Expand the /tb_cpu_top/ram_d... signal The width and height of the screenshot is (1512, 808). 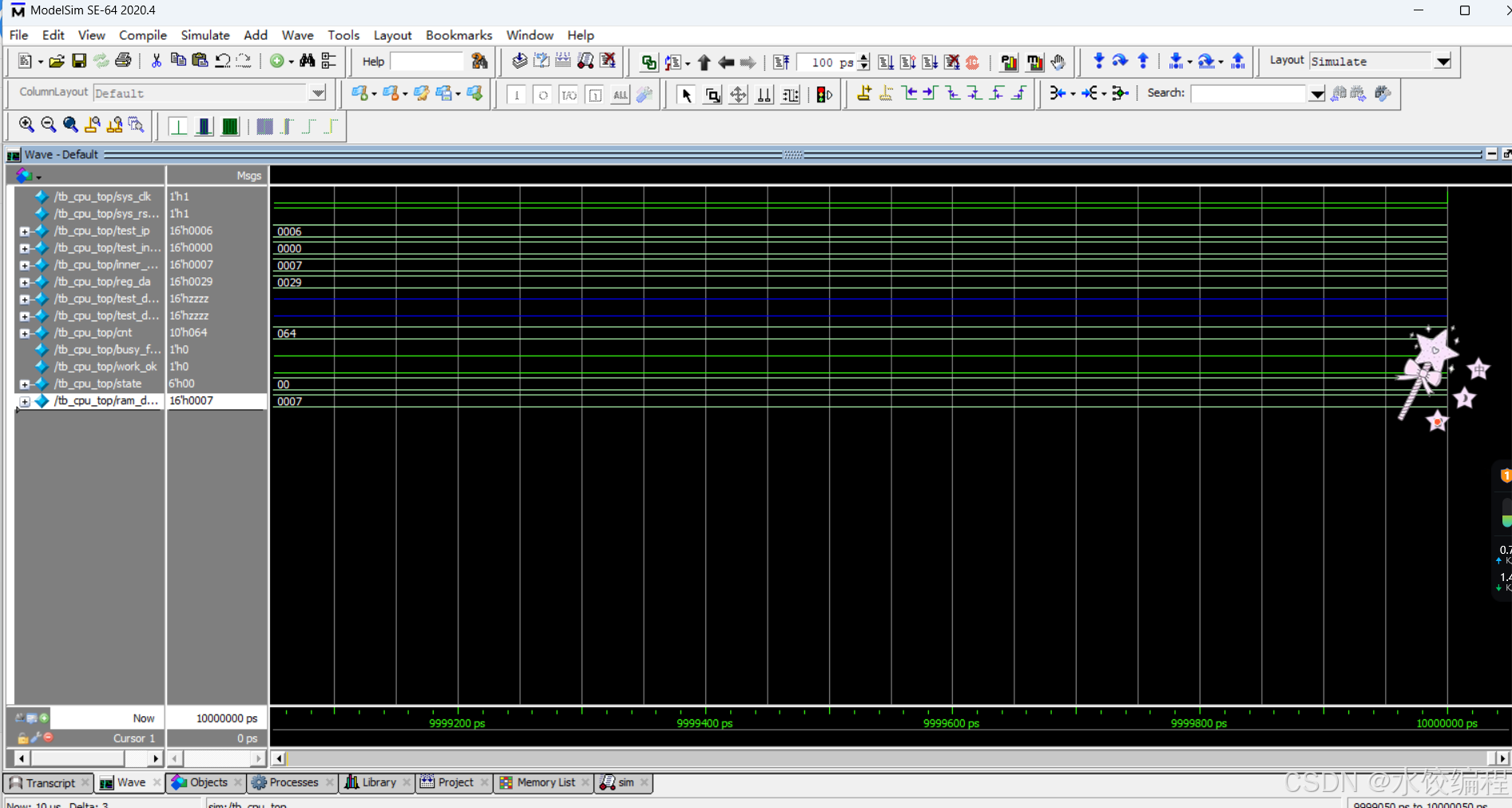pos(25,401)
